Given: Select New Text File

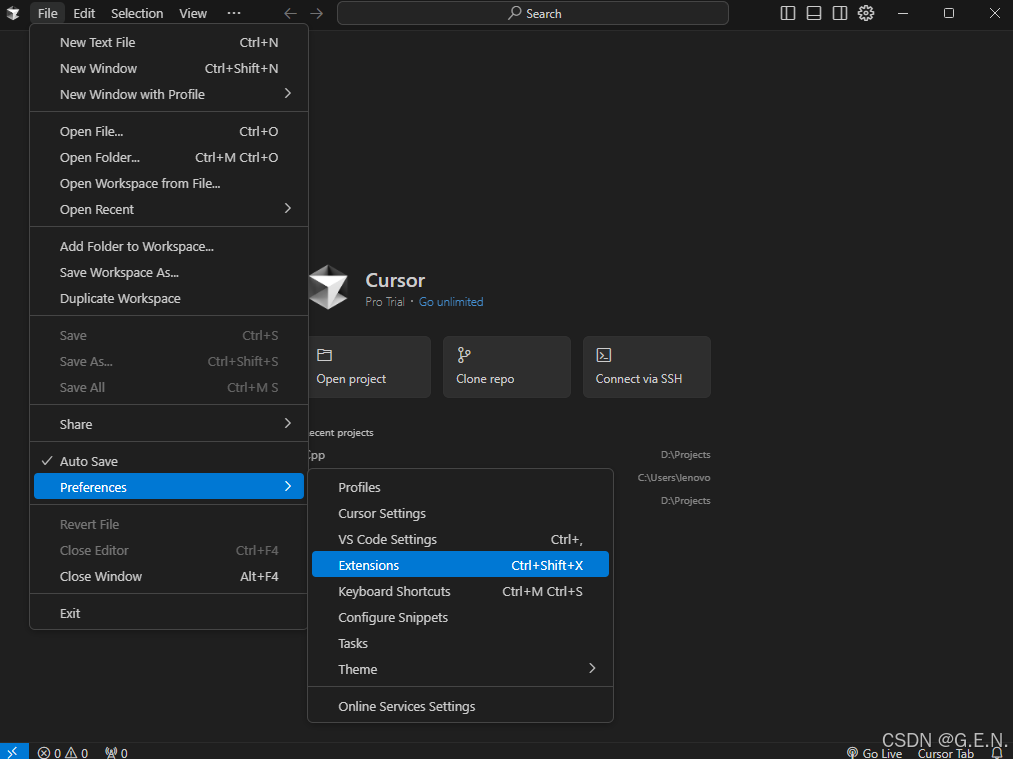Looking at the screenshot, I should pyautogui.click(x=169, y=43).
